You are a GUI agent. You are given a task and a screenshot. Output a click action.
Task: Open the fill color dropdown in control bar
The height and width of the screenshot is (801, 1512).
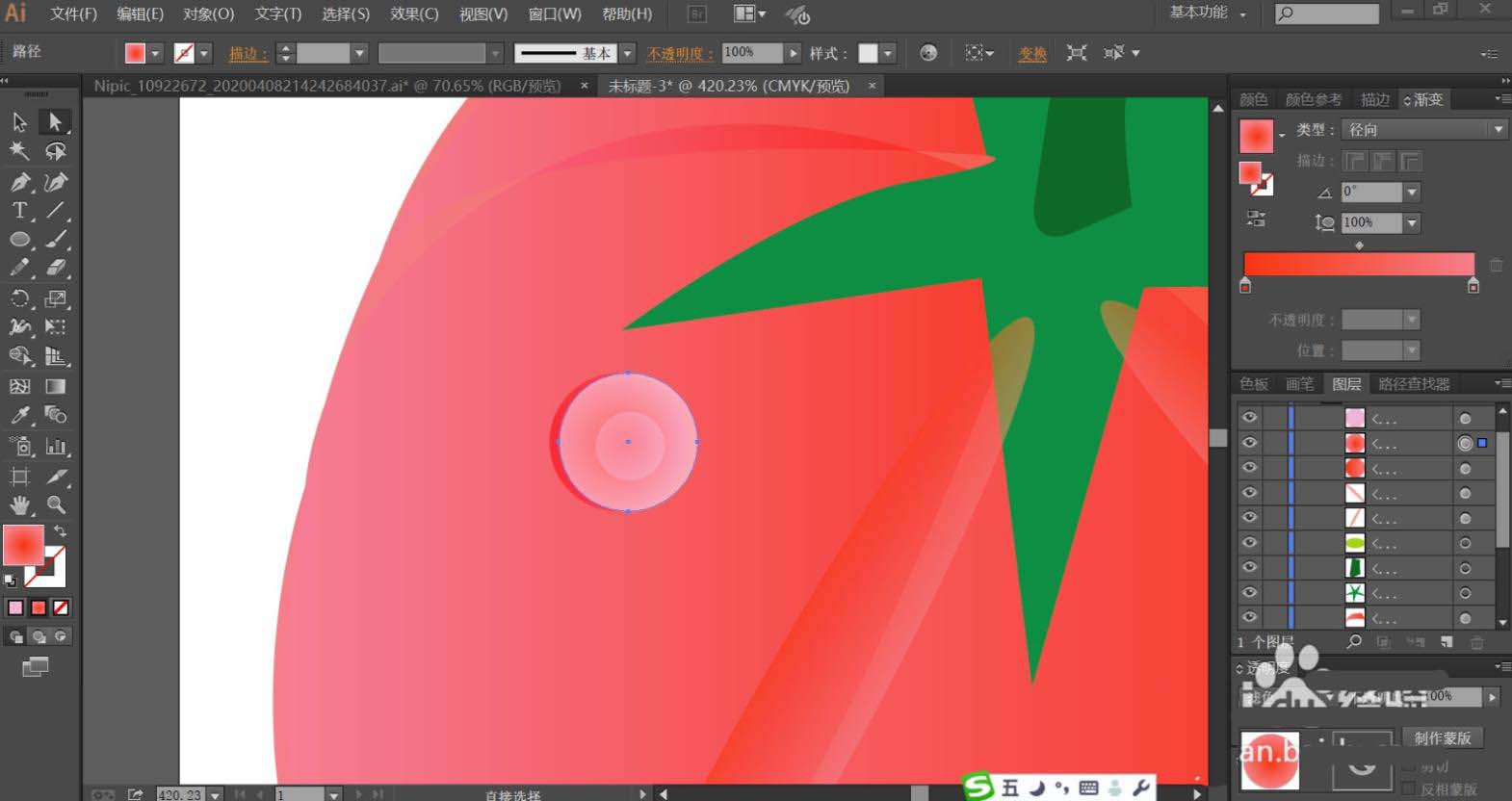click(155, 54)
